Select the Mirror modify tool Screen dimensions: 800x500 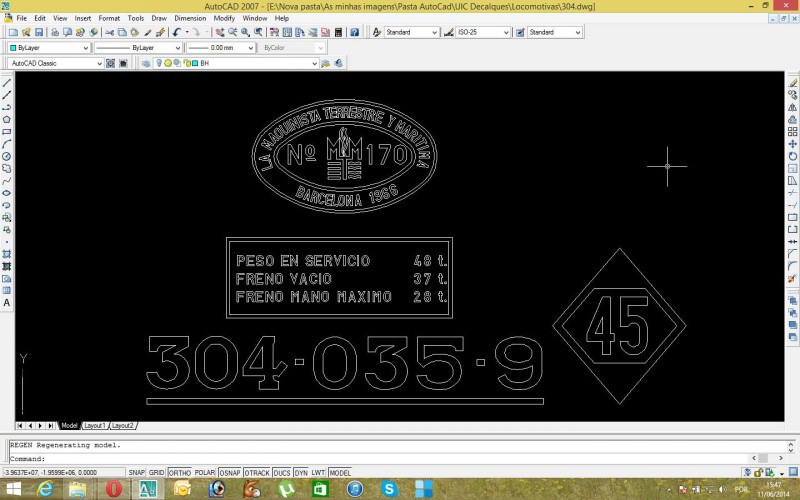point(792,108)
